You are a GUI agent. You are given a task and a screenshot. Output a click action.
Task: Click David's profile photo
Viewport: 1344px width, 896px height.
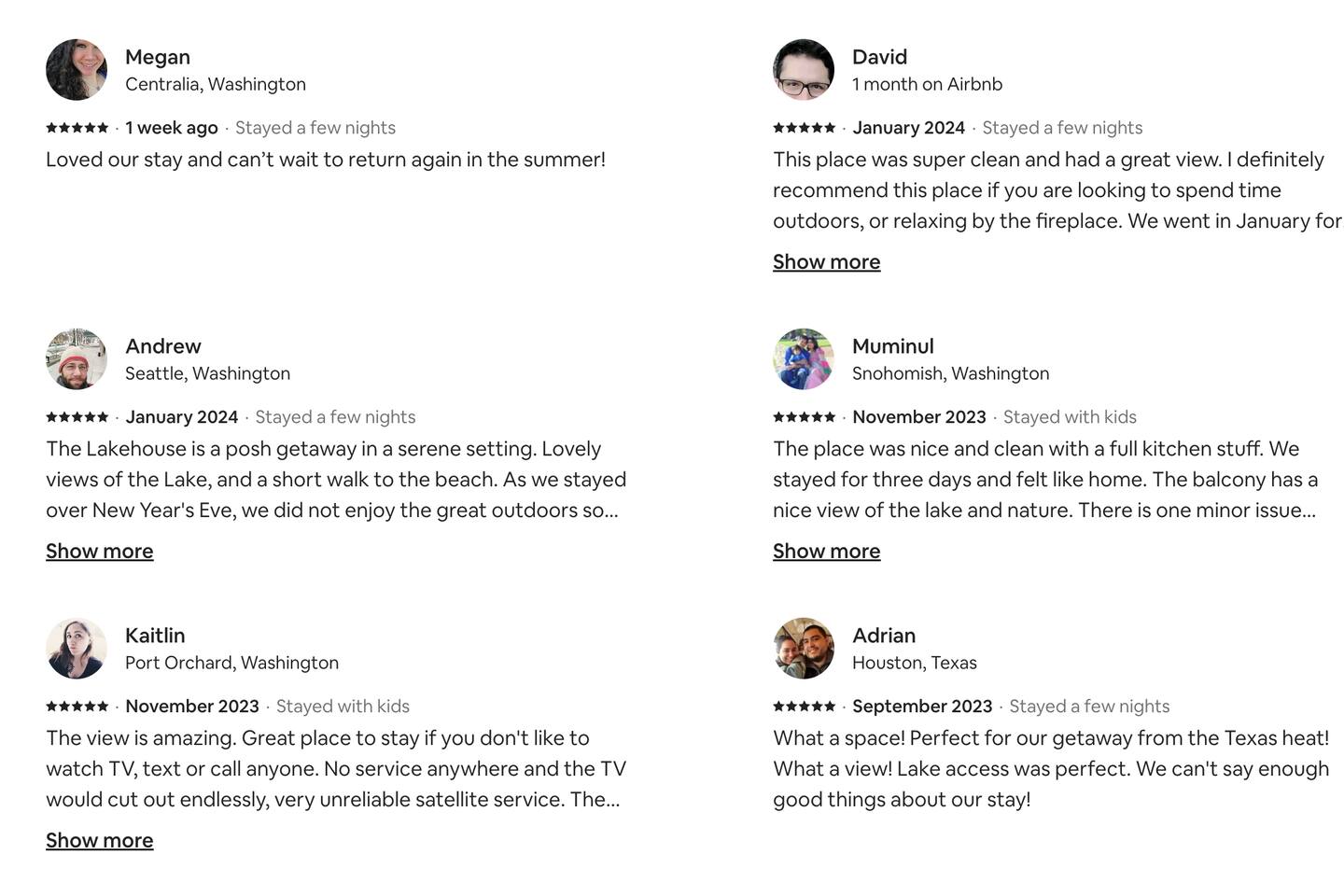click(x=804, y=70)
